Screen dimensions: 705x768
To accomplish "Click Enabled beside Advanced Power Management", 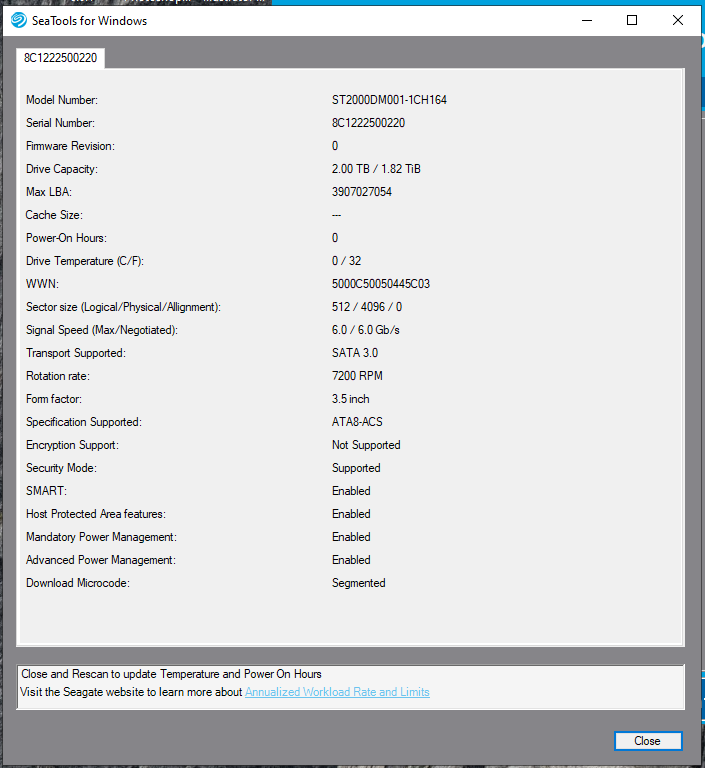I will (x=351, y=560).
